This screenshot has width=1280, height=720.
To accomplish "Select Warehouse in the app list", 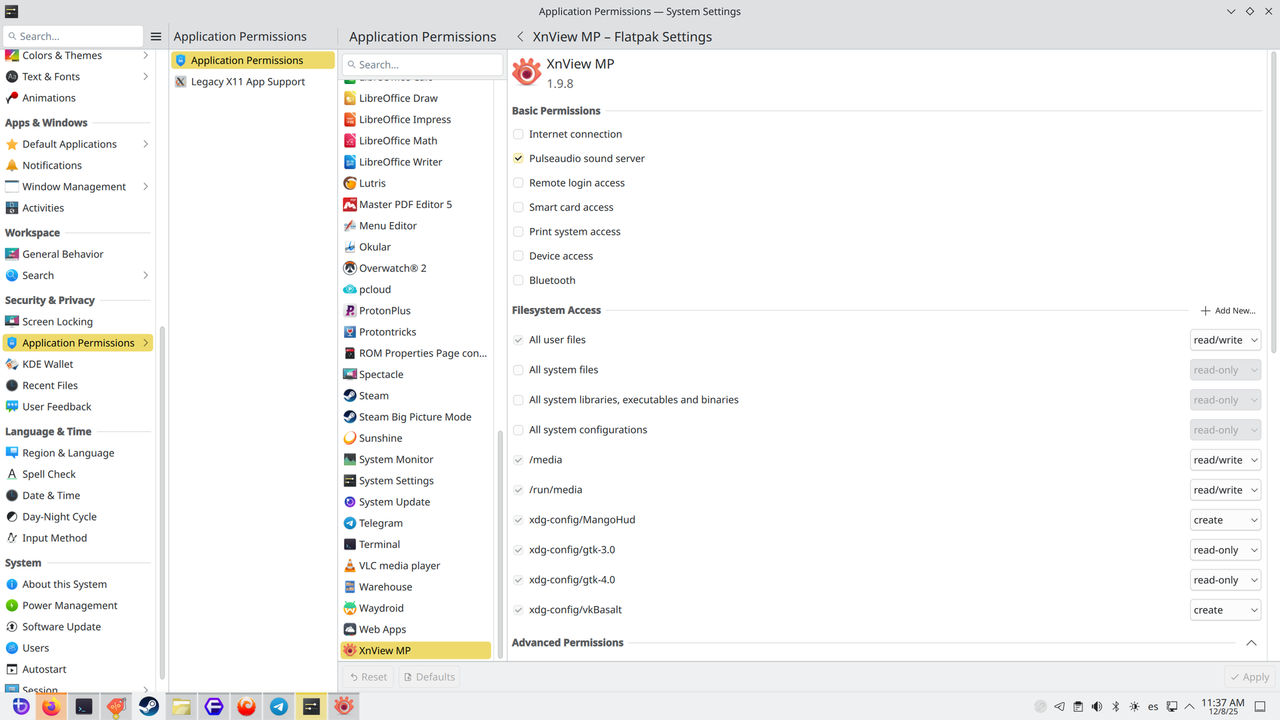I will point(416,587).
